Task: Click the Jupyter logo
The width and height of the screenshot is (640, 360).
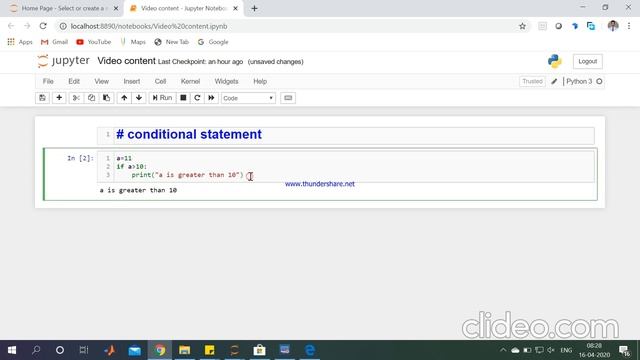Action: tap(63, 61)
